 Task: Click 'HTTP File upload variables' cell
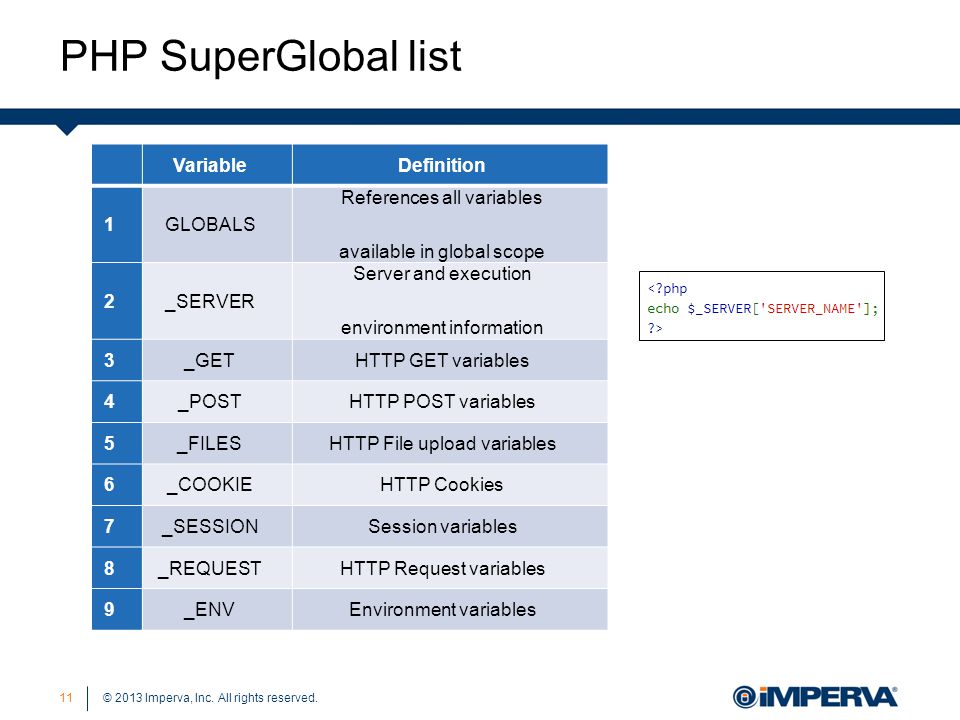(450, 443)
